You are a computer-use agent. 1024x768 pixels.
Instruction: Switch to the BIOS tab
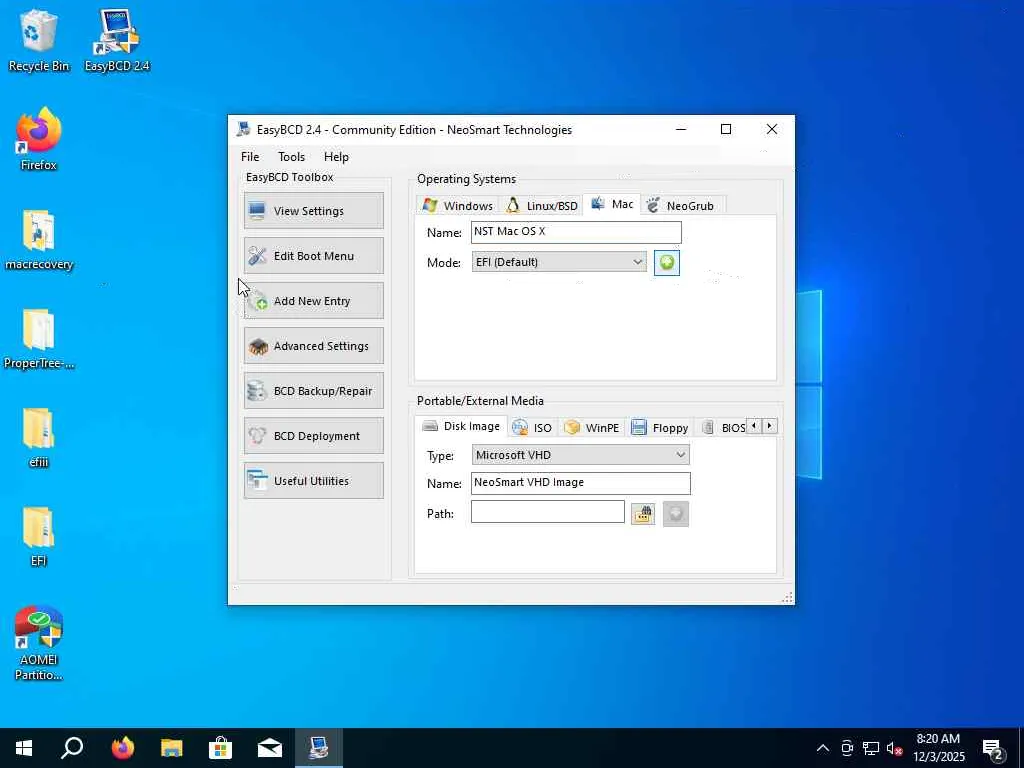pyautogui.click(x=724, y=428)
